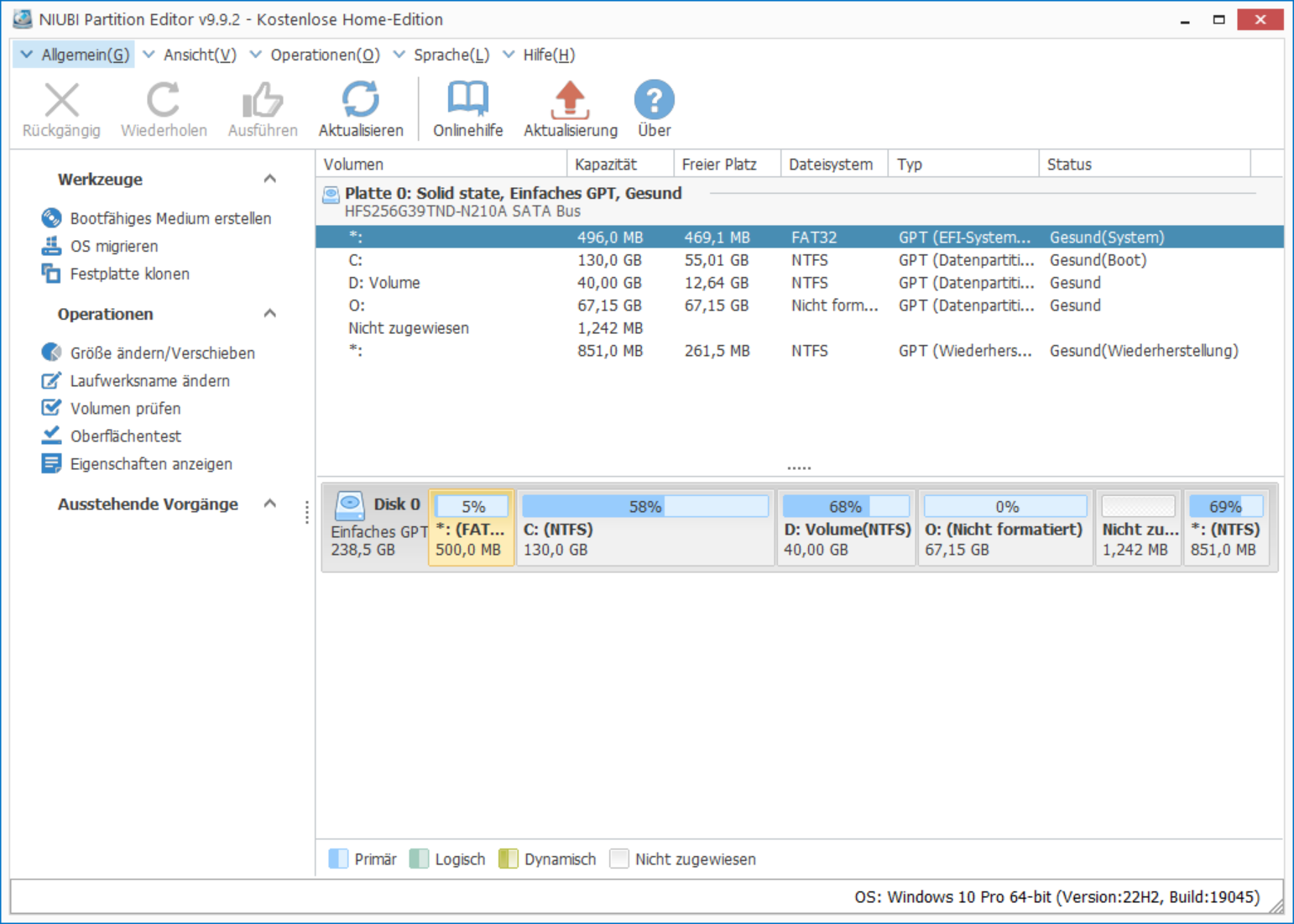The image size is (1294, 924).
Task: Click the 5% usage bar of FAT partition
Action: coord(472,506)
